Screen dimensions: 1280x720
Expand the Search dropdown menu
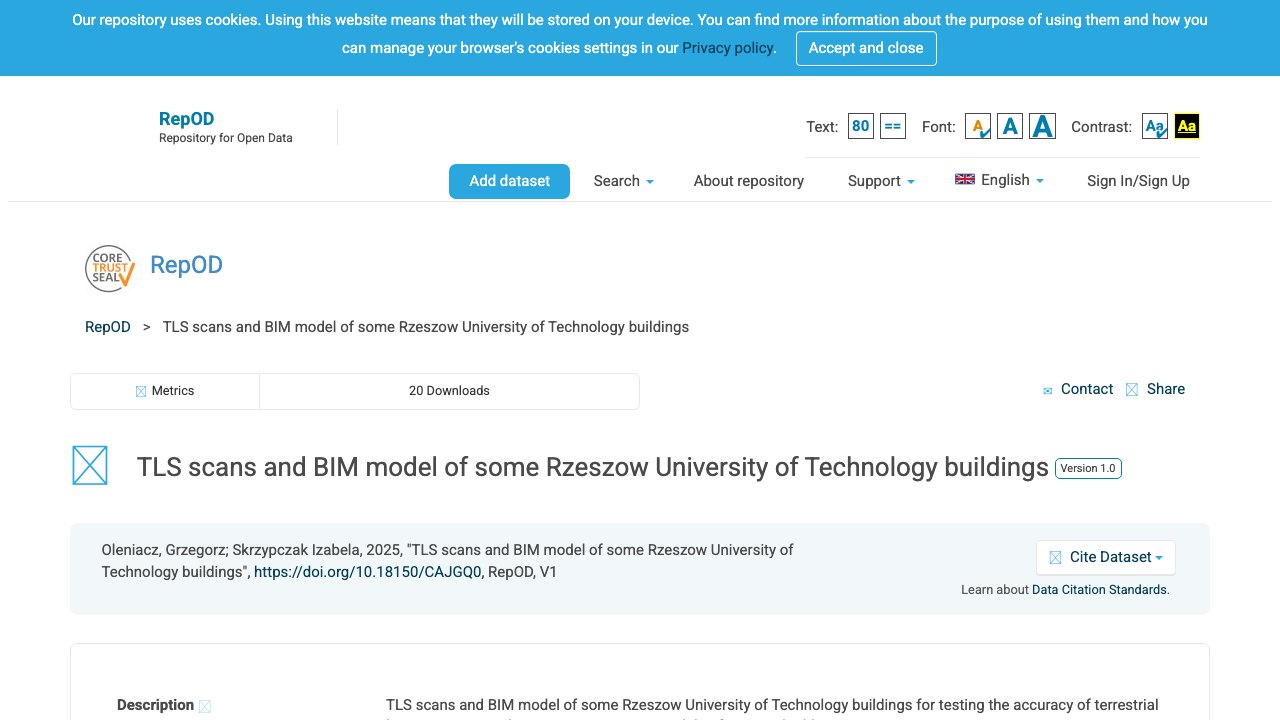coord(624,181)
